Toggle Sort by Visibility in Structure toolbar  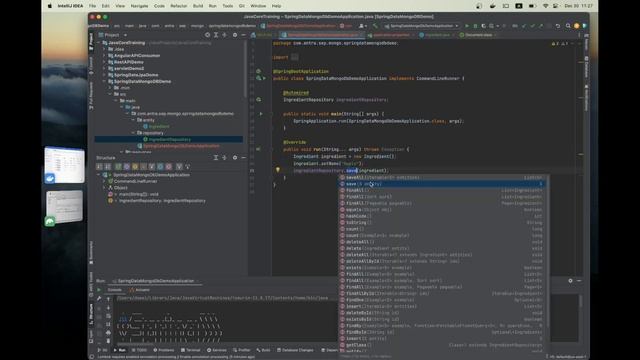pos(99,167)
